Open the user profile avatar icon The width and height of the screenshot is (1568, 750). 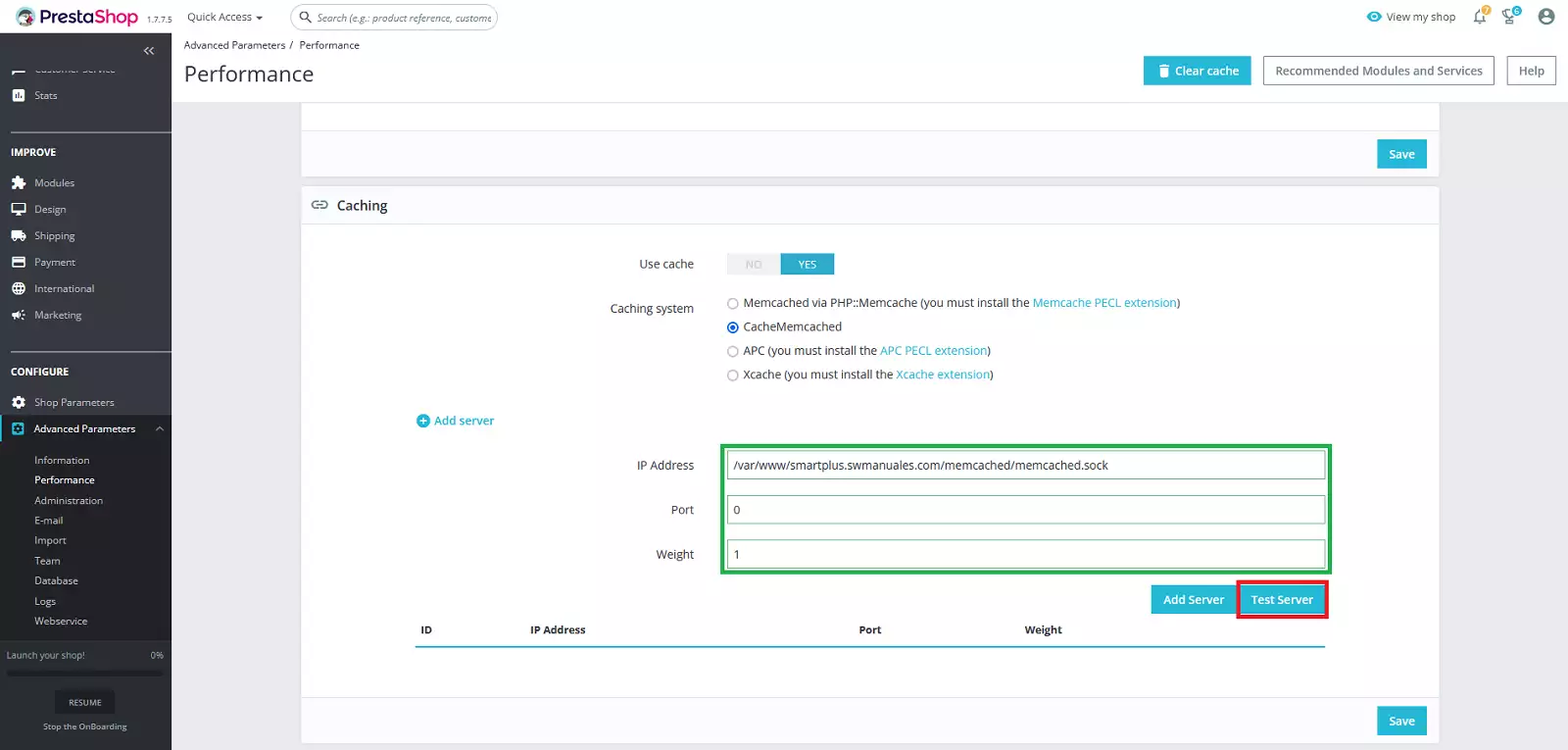[1546, 17]
